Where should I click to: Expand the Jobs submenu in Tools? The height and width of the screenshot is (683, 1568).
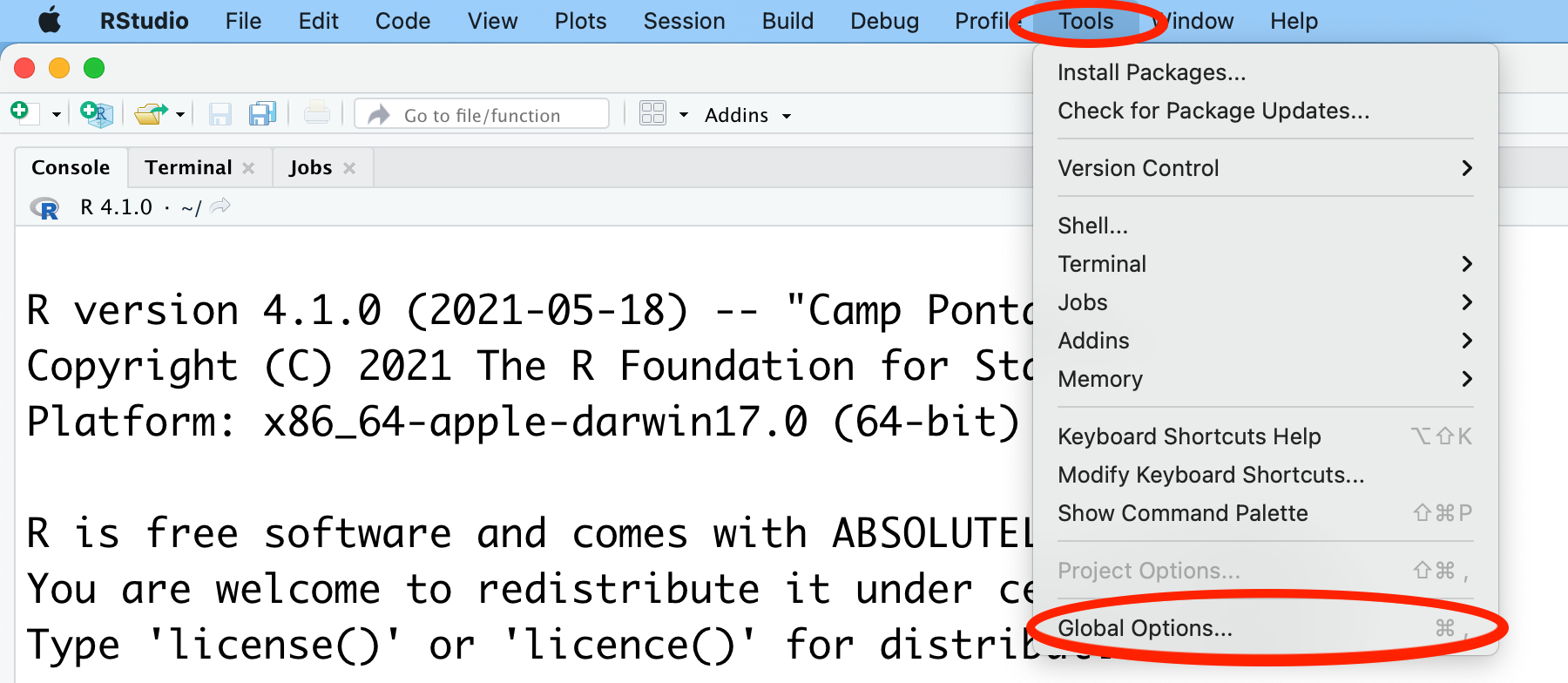pyautogui.click(x=1265, y=302)
